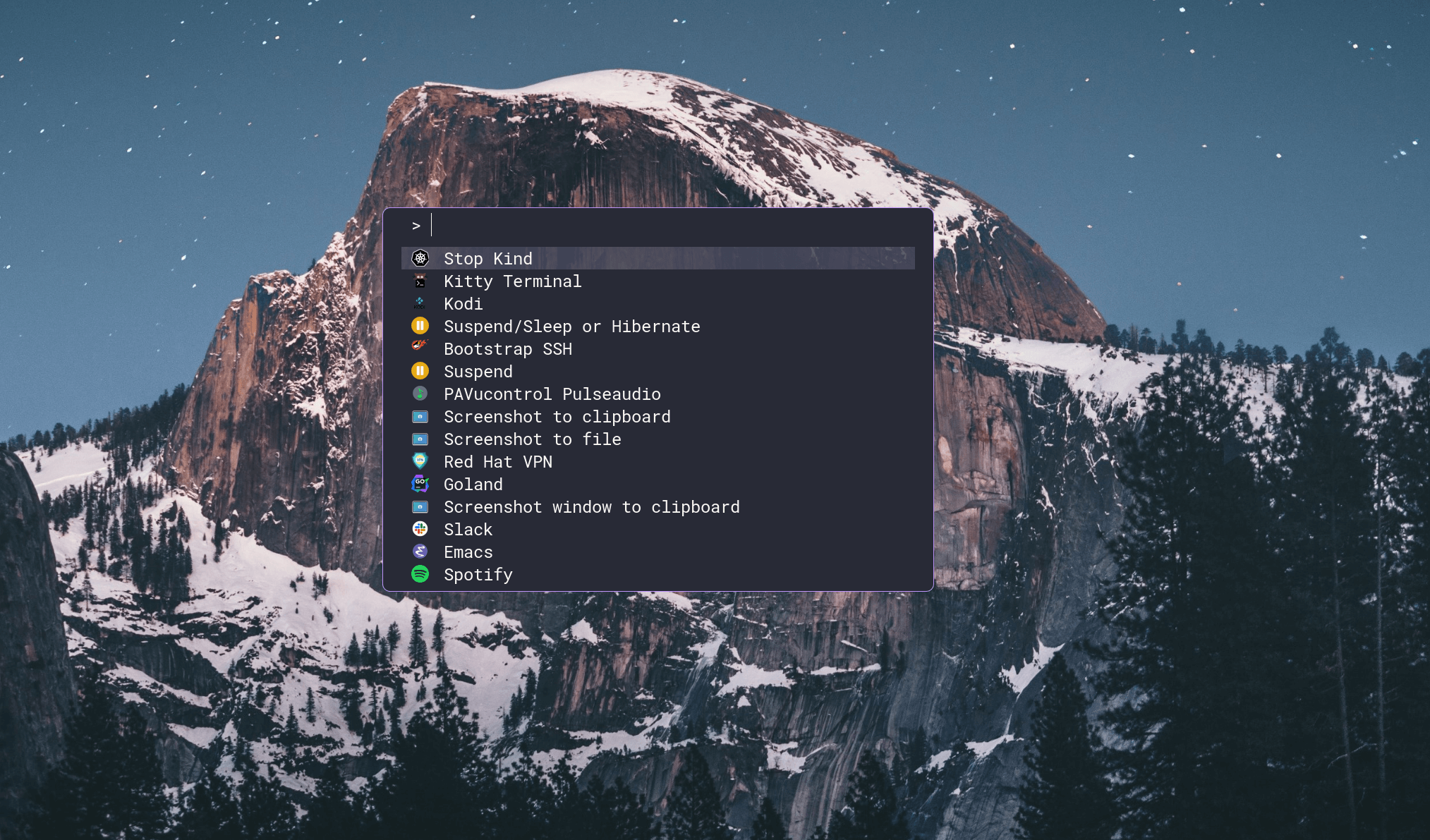Run Screenshot to clipboard
The width and height of the screenshot is (1430, 840).
pos(557,417)
